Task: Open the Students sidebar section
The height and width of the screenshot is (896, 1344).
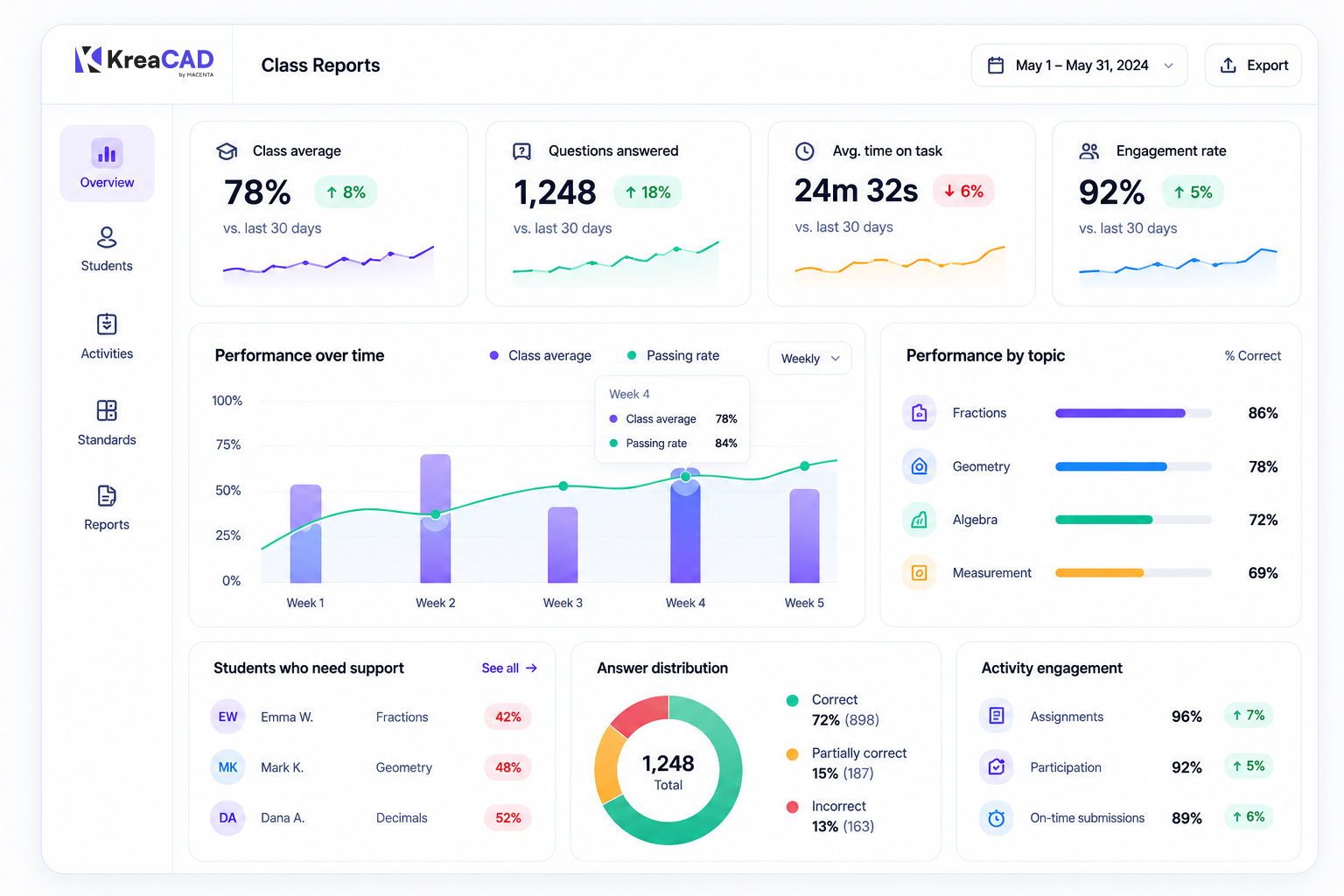Action: (x=107, y=249)
